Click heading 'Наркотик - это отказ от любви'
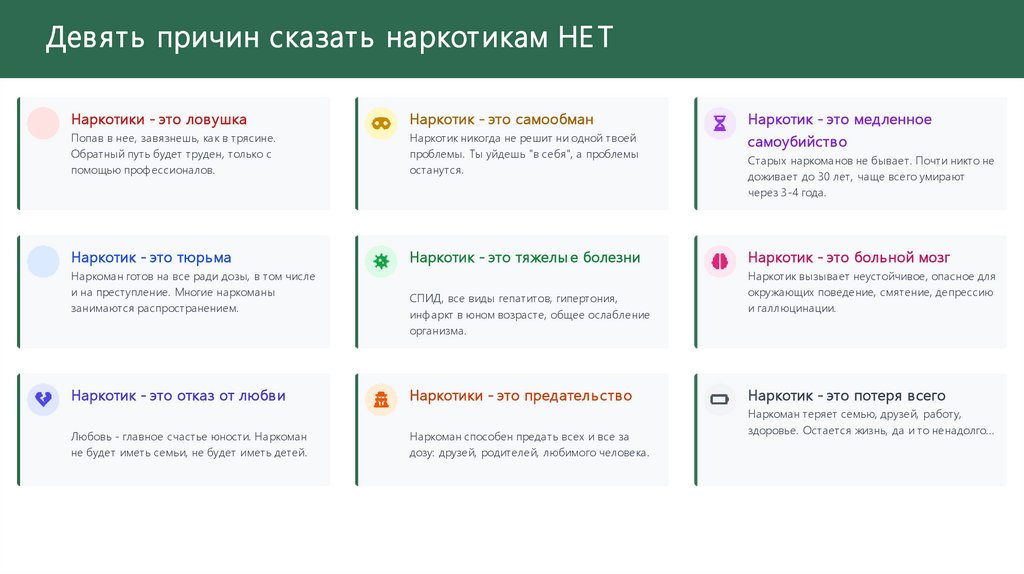This screenshot has height=574, width=1024. (x=178, y=396)
